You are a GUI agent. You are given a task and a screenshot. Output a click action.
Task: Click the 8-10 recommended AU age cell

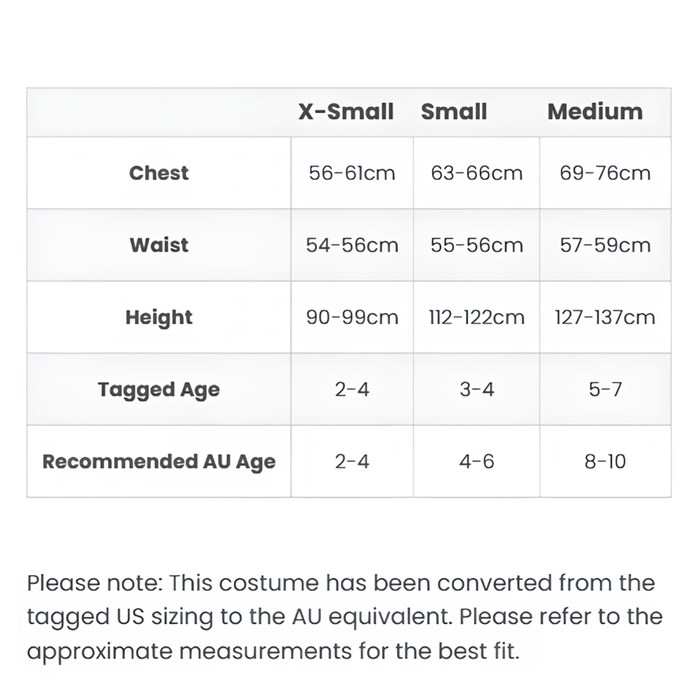pos(605,461)
